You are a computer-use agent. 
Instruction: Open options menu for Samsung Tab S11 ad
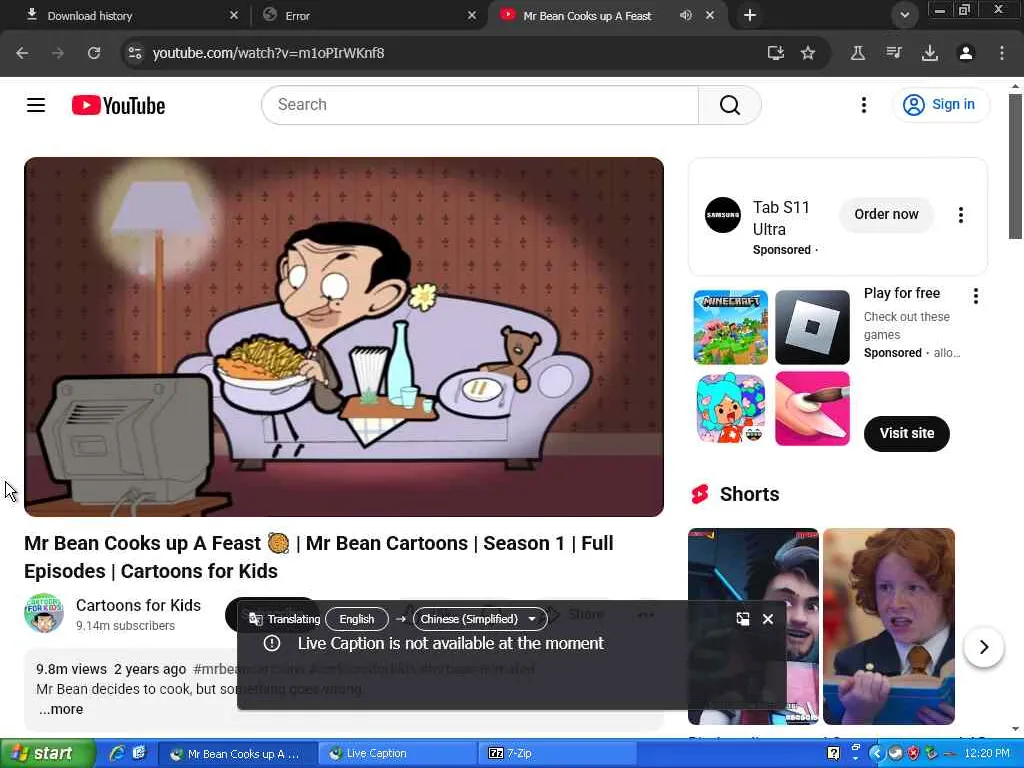pos(961,215)
